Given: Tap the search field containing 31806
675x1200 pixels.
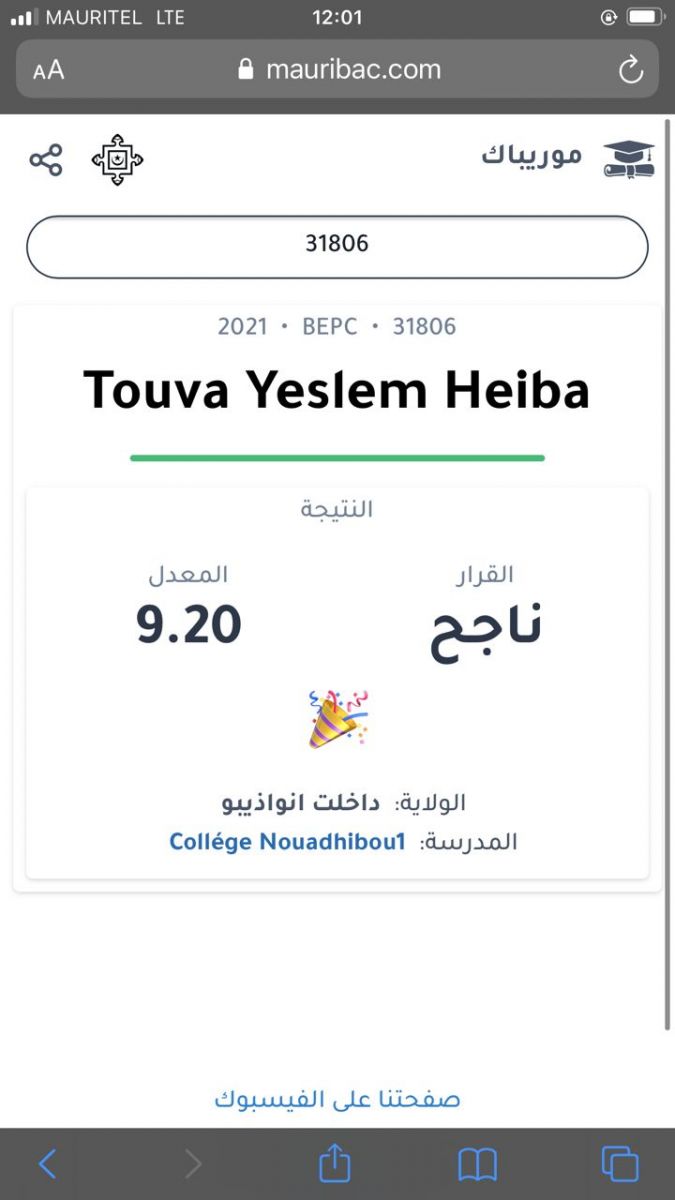Looking at the screenshot, I should [x=337, y=244].
